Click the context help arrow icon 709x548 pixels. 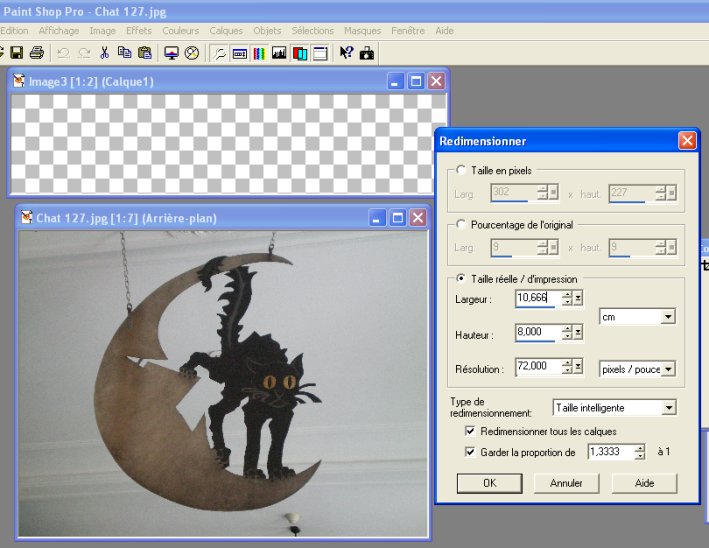pos(346,53)
